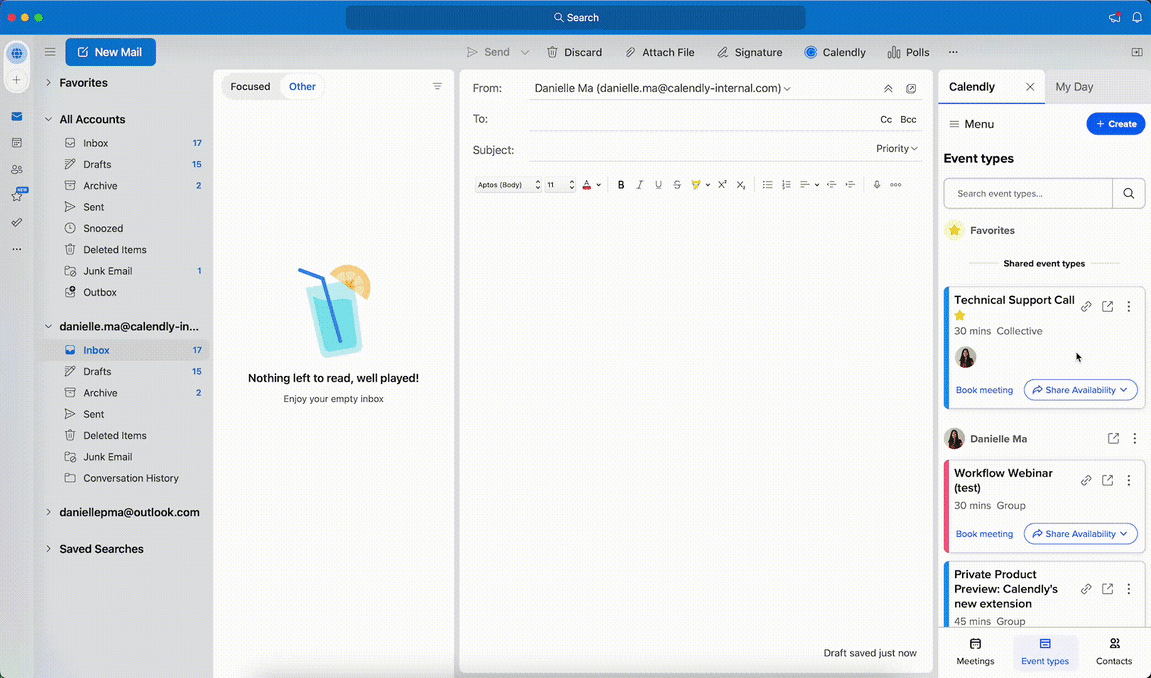Open the Calendly Menu
This screenshot has width=1151, height=678.
[971, 124]
